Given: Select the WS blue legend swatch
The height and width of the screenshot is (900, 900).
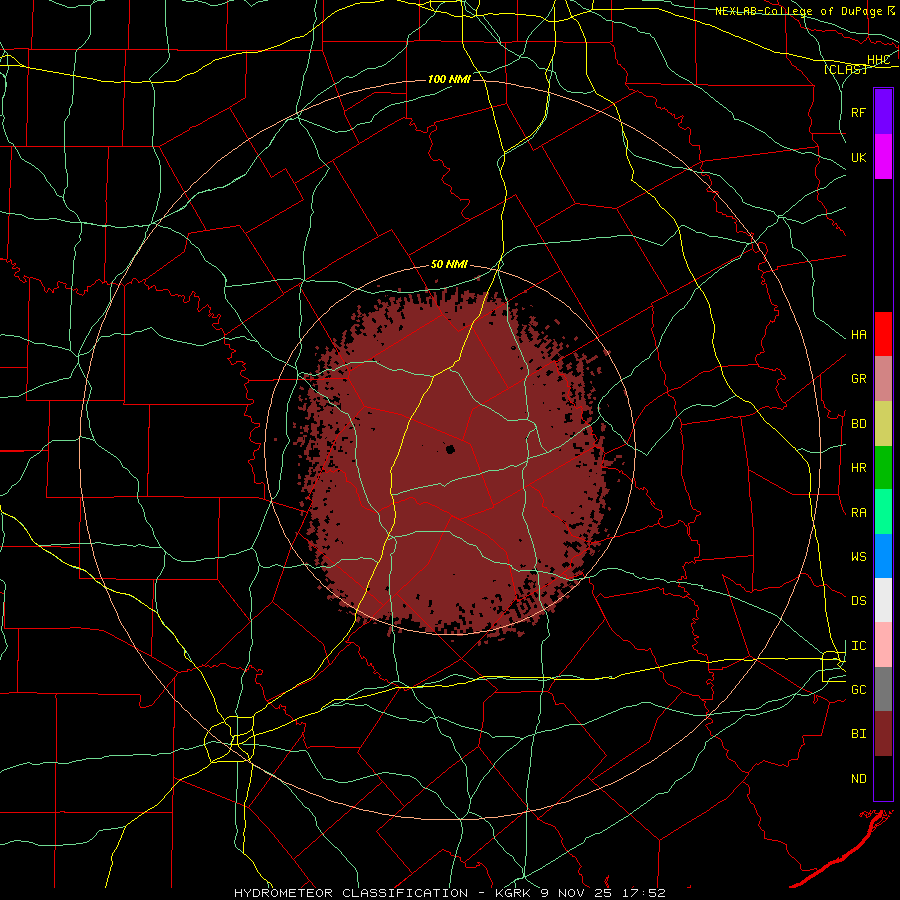Looking at the screenshot, I should pyautogui.click(x=883, y=556).
